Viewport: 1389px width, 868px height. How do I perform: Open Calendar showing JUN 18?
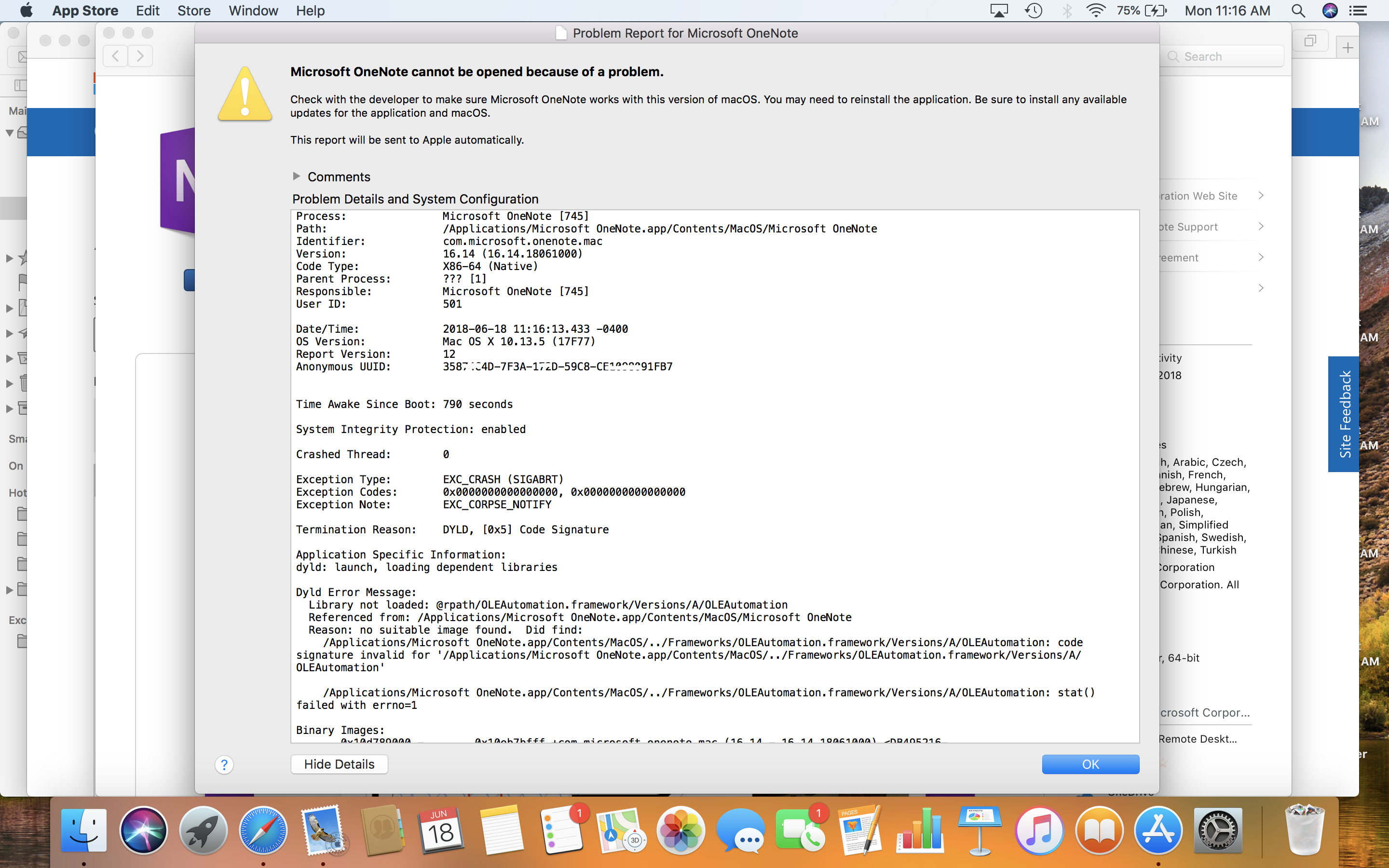441,831
